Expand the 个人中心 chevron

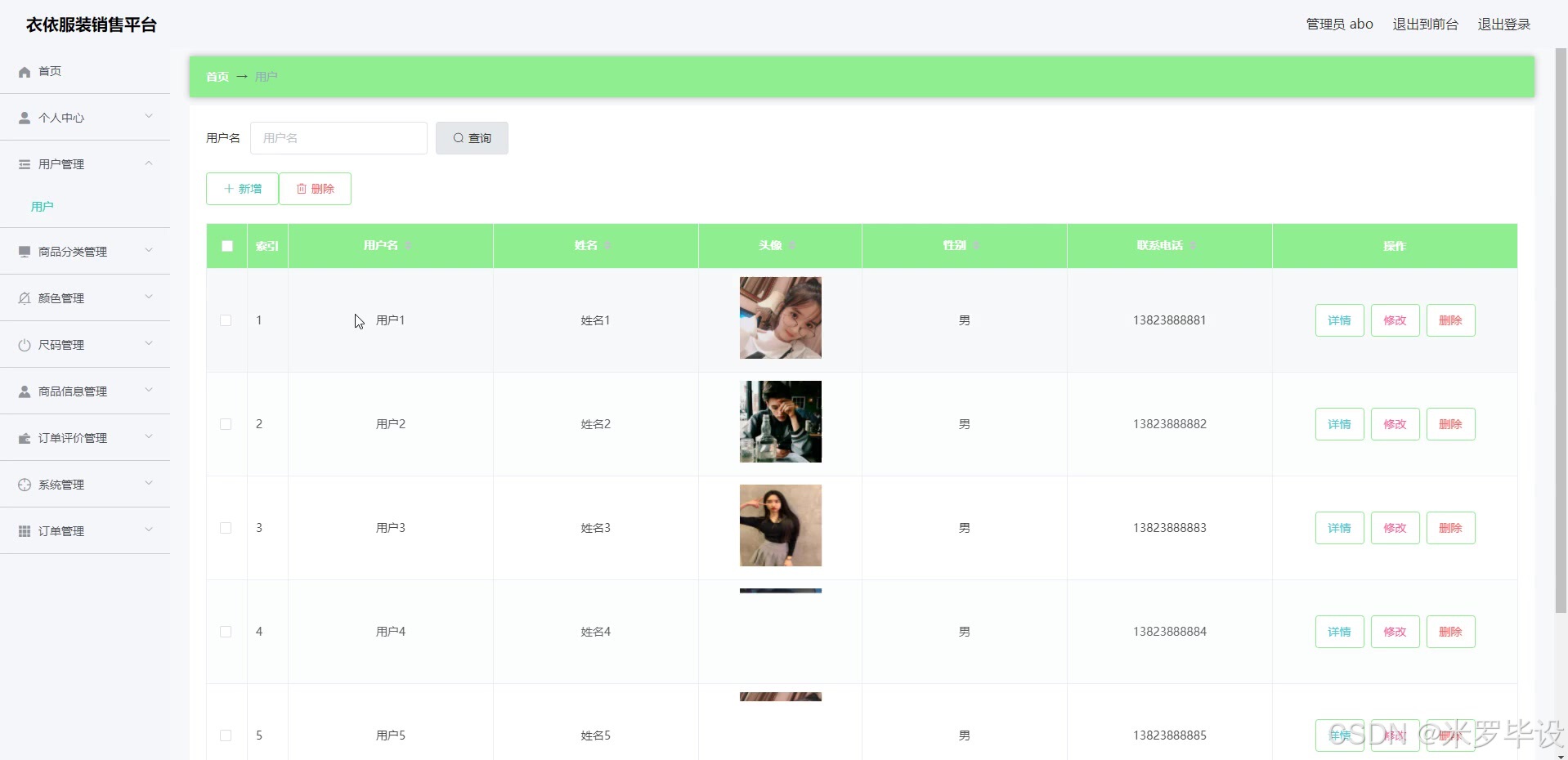tap(149, 117)
